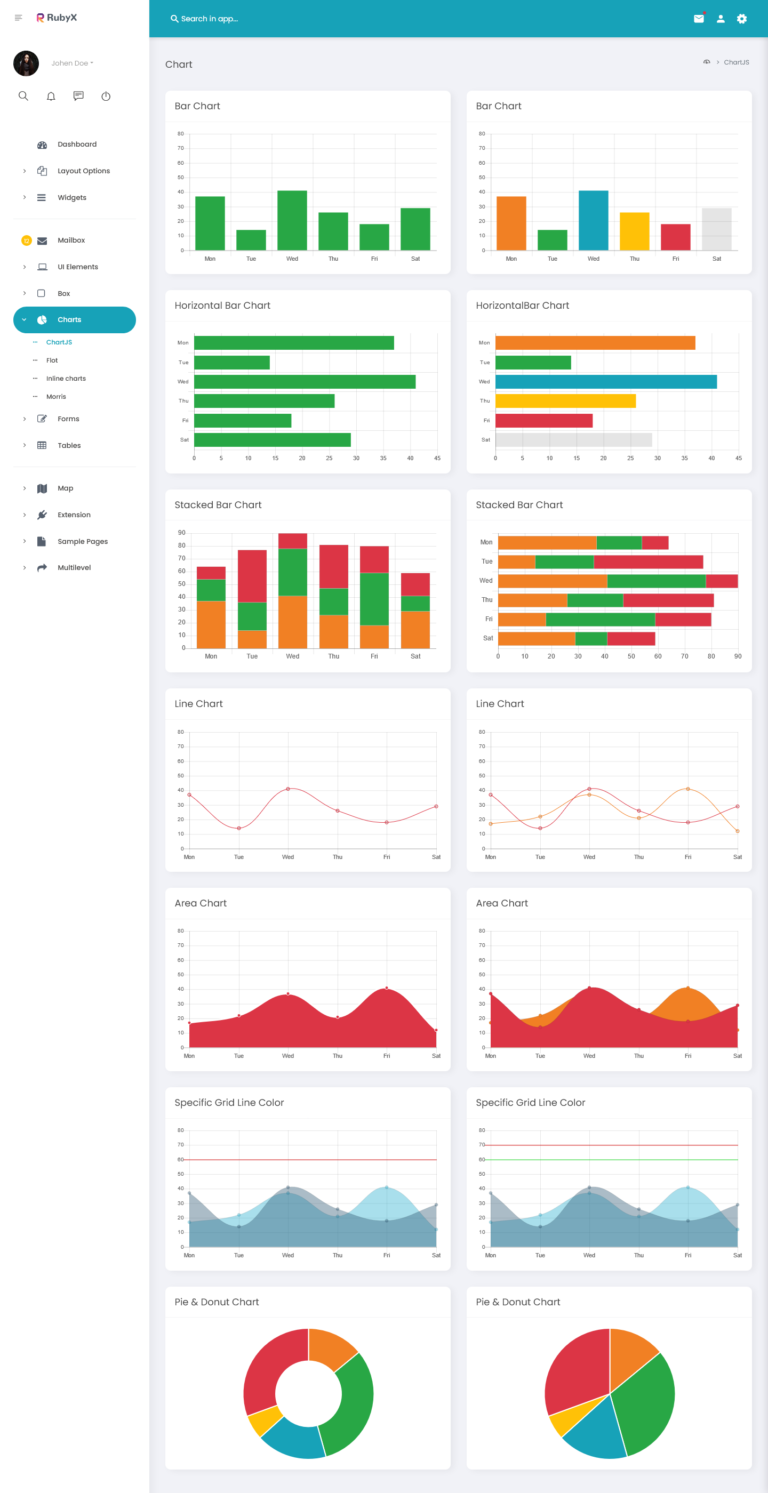Click Johen Doe's profile avatar picture
The image size is (768, 1493).
click(x=26, y=63)
